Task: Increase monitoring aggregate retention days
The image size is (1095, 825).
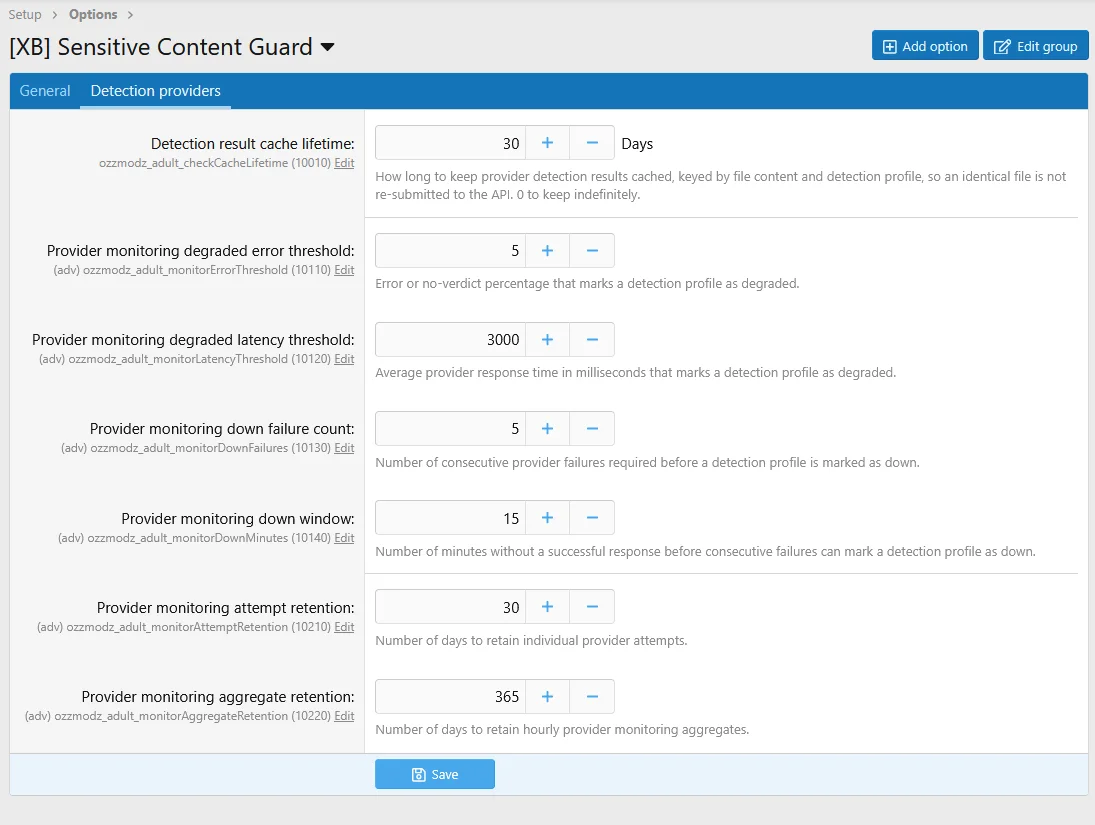Action: pos(548,696)
